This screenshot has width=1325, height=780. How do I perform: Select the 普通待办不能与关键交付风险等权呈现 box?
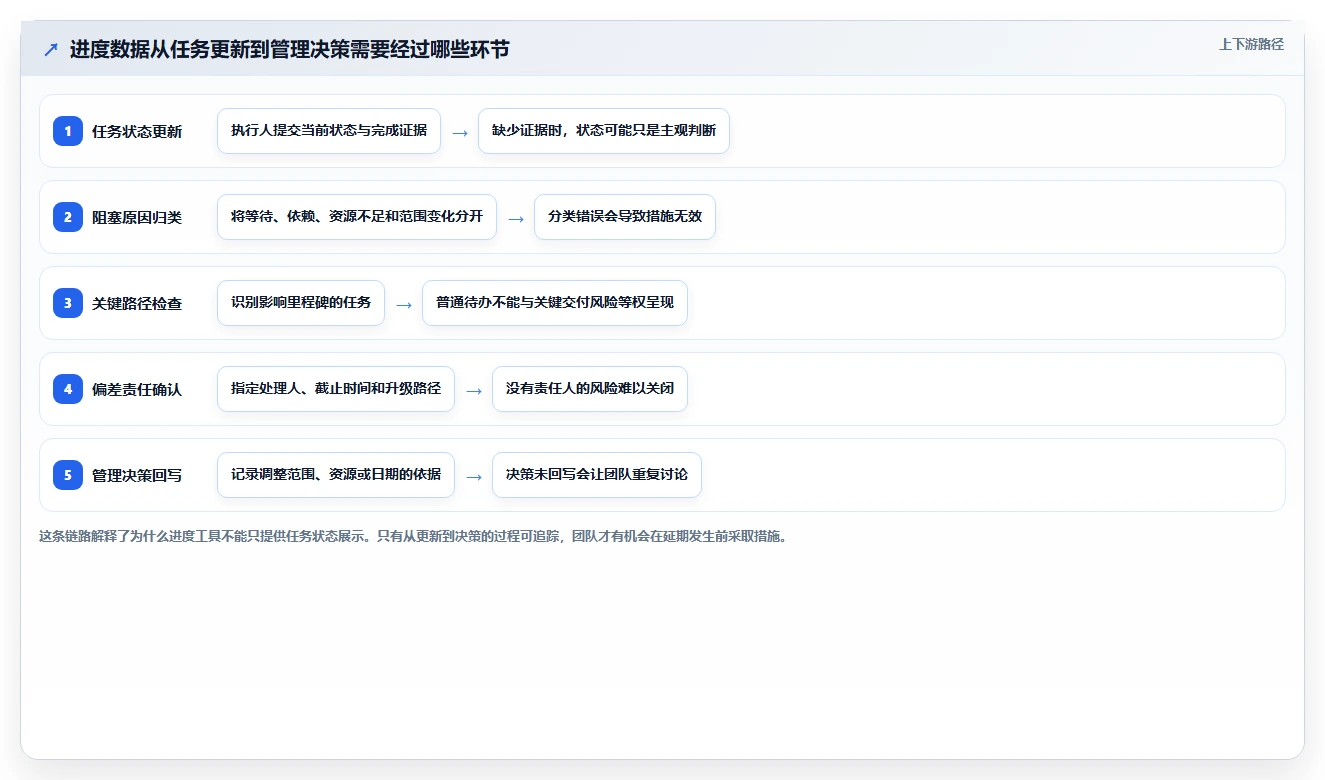[555, 303]
